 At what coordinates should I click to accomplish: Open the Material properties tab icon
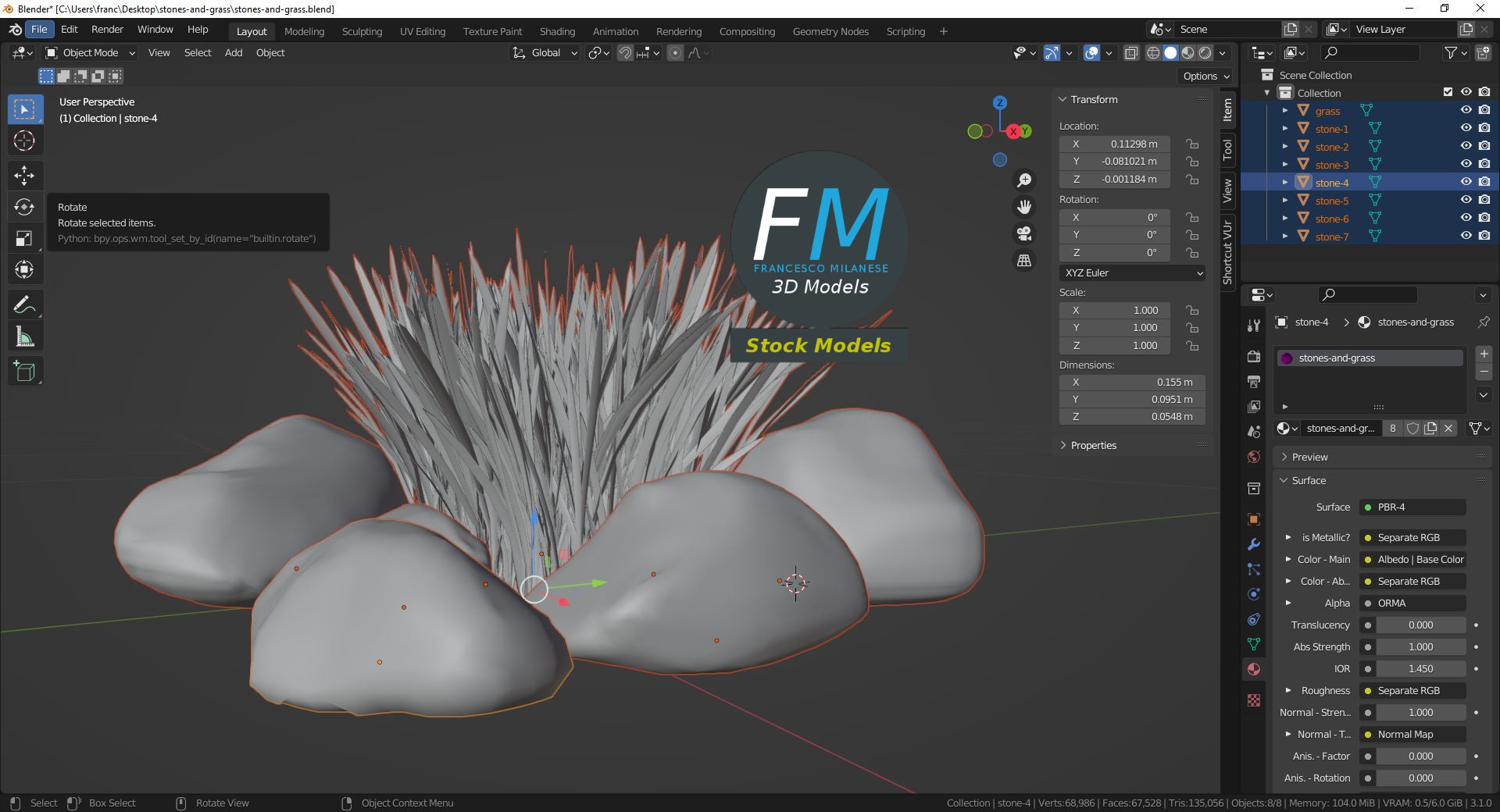pyautogui.click(x=1254, y=669)
